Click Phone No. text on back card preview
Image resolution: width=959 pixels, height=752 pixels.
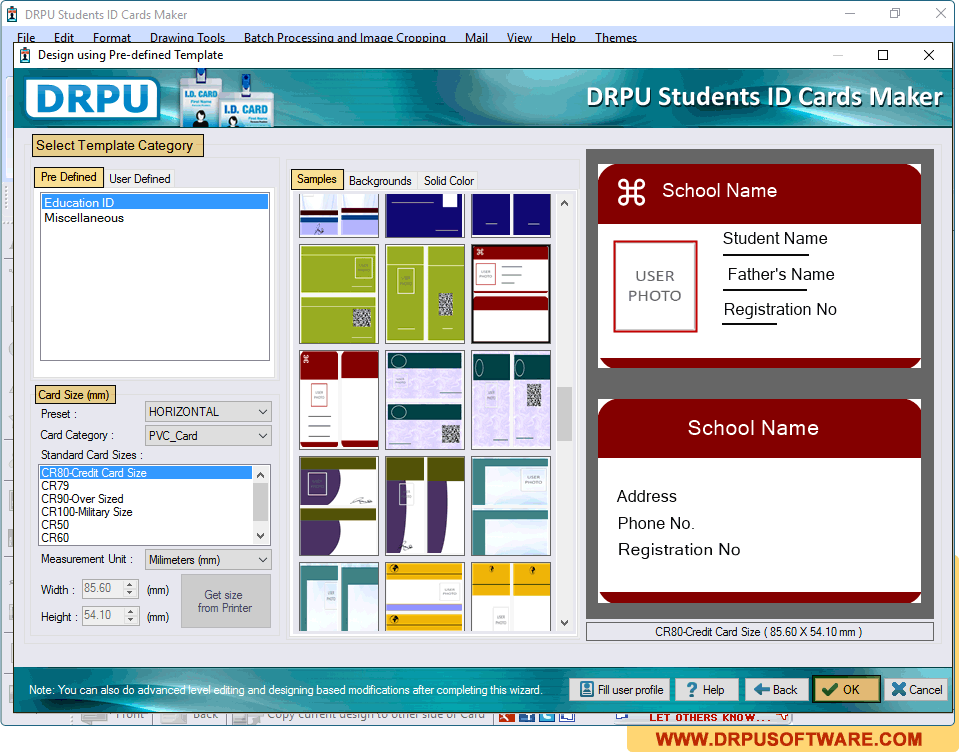(x=656, y=523)
